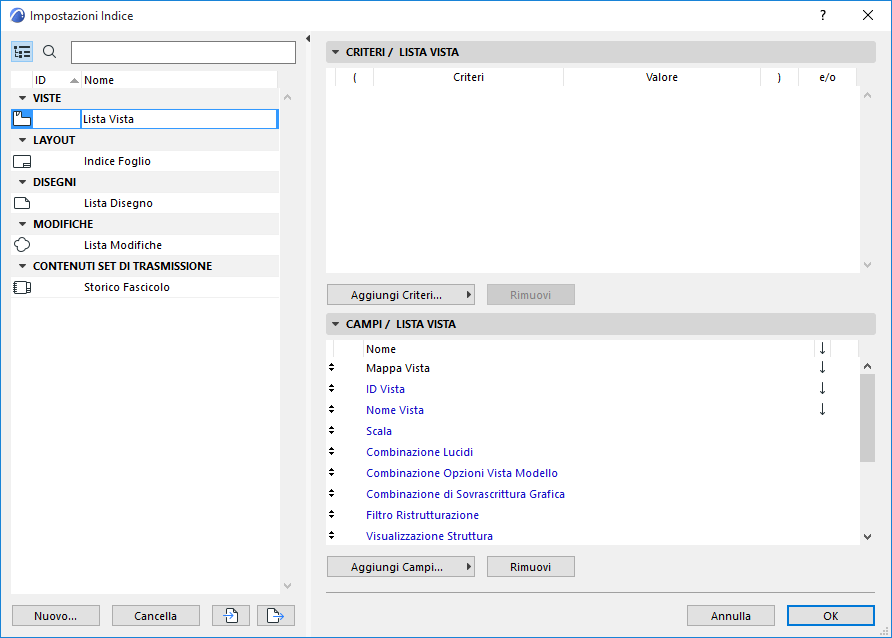892x638 pixels.
Task: Click the sort arrow in Nome header
Action: [823, 349]
